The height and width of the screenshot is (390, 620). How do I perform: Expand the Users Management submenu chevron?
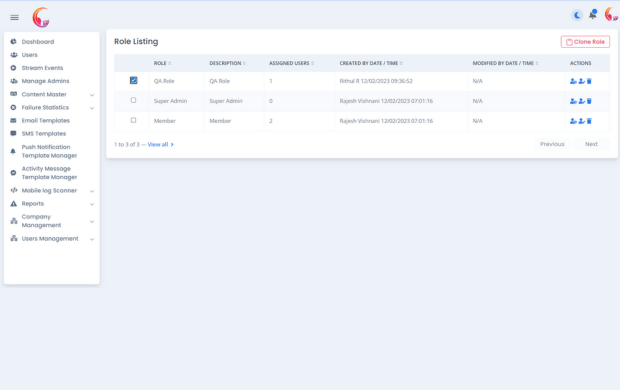(x=92, y=239)
